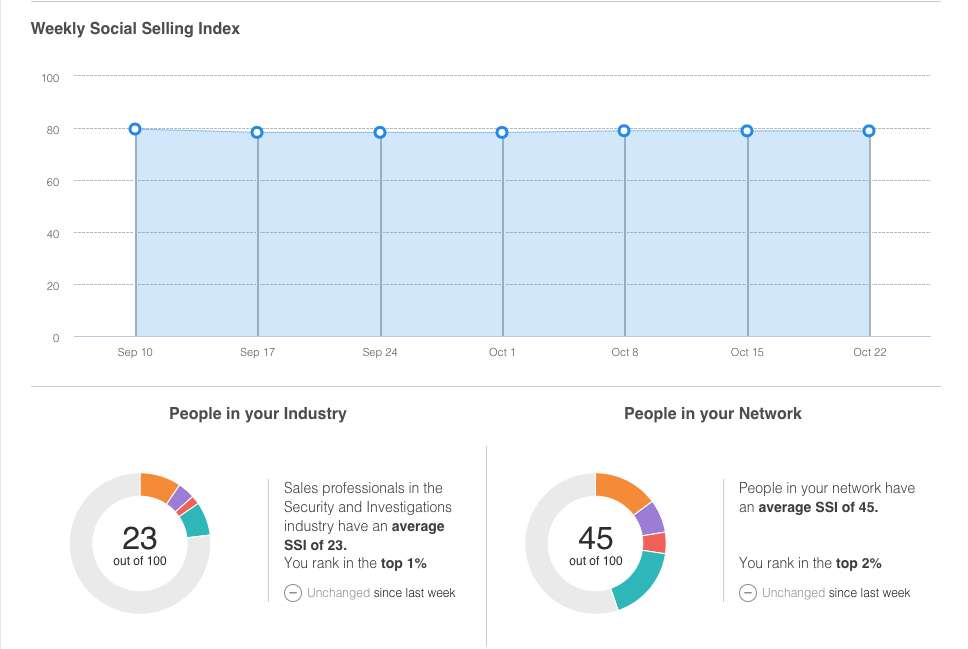Image resolution: width=968 pixels, height=649 pixels.
Task: Click the 45 out of 100 score
Action: [596, 545]
